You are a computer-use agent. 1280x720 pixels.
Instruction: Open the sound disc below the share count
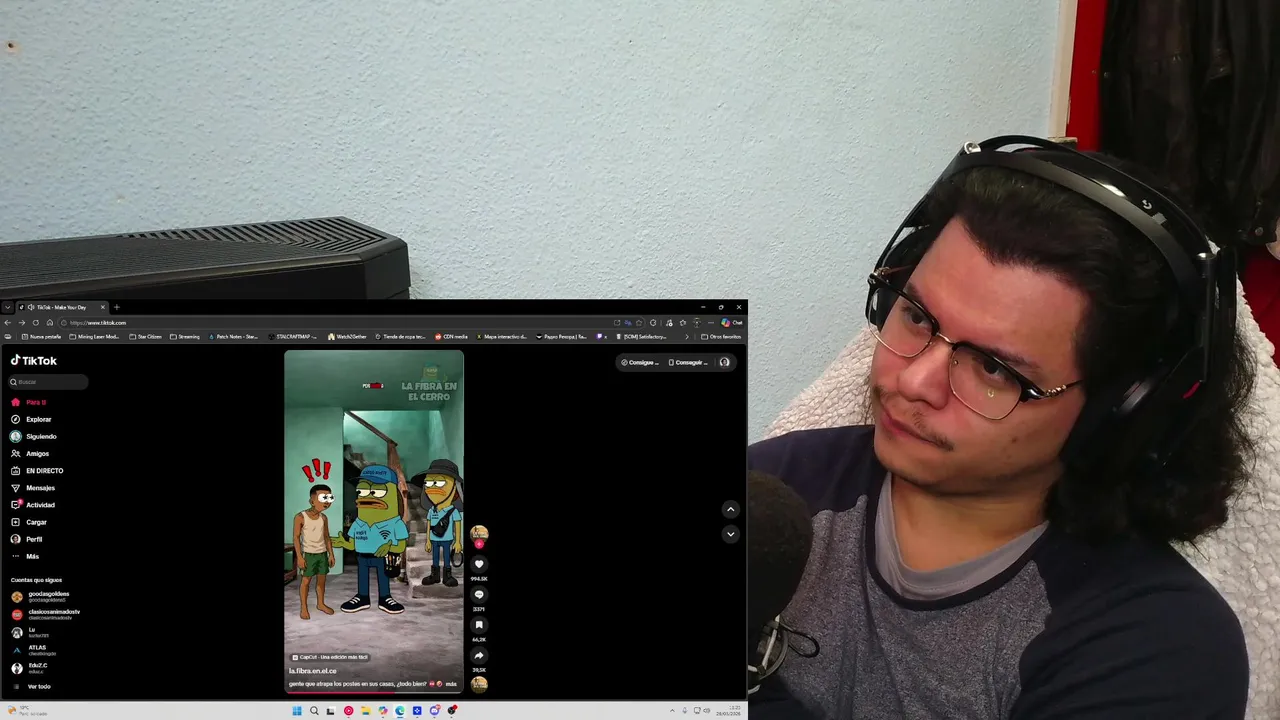pyautogui.click(x=479, y=684)
